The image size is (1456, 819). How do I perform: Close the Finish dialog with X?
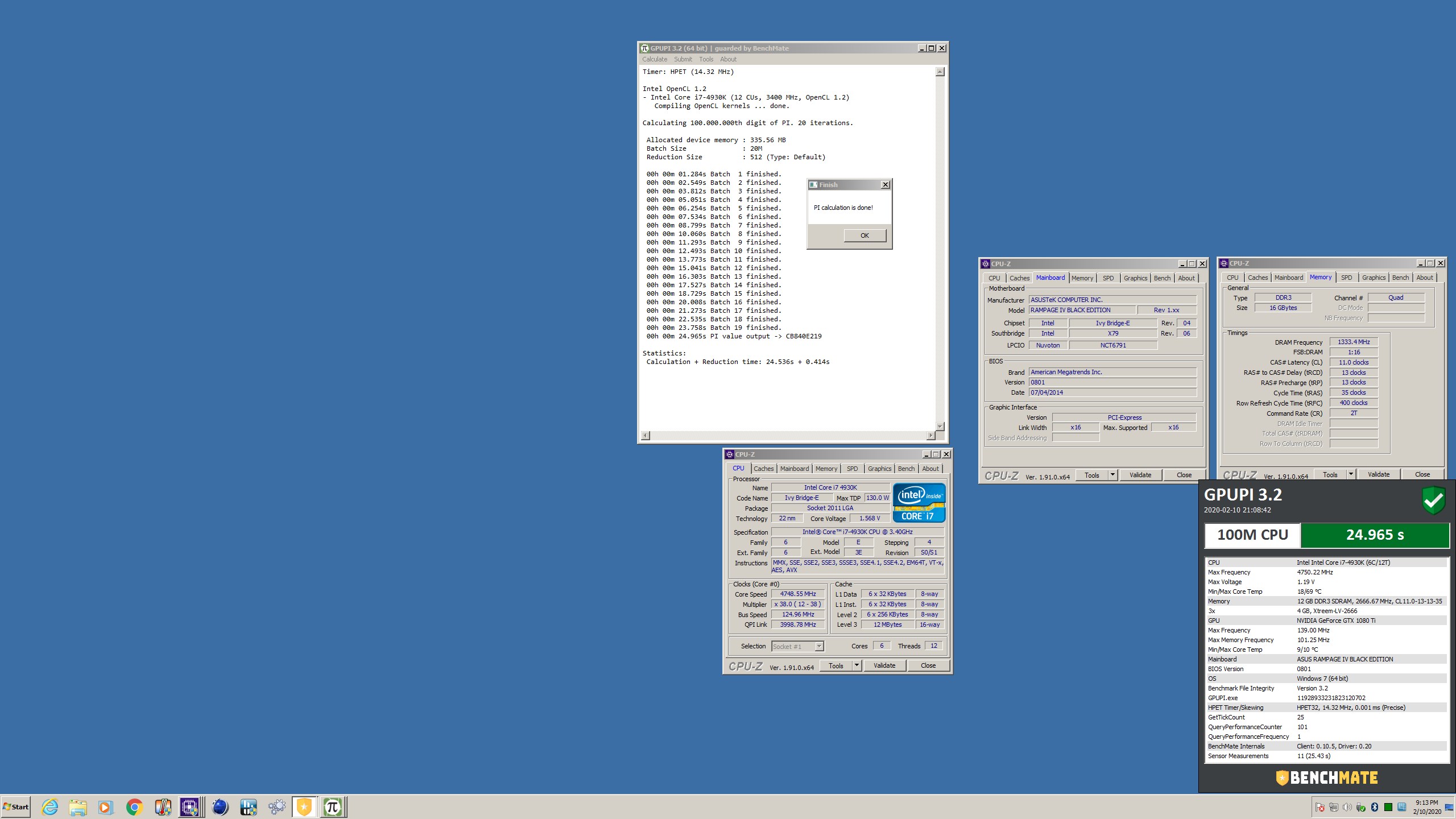click(x=885, y=185)
